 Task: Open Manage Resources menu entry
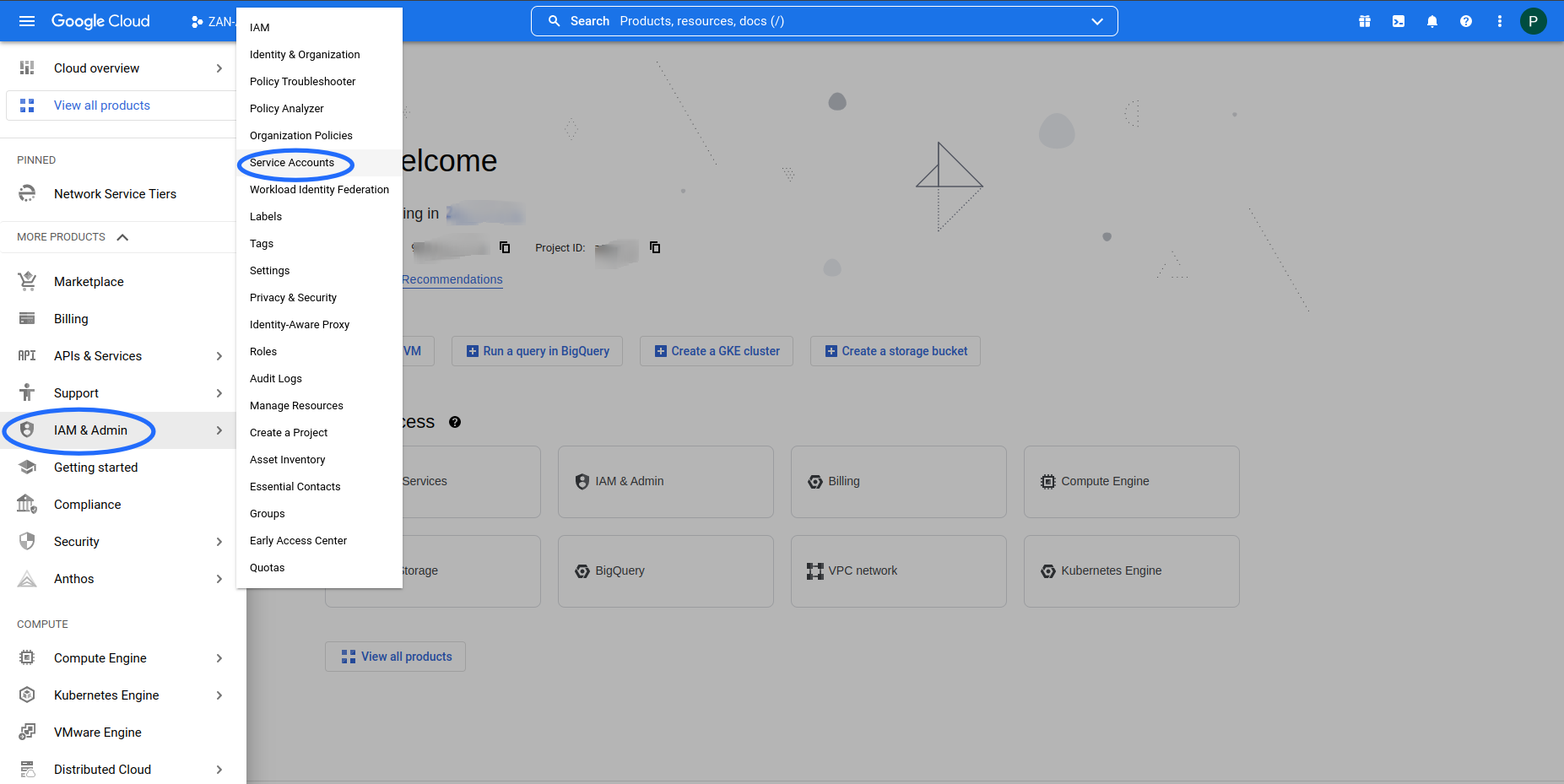pos(319,406)
